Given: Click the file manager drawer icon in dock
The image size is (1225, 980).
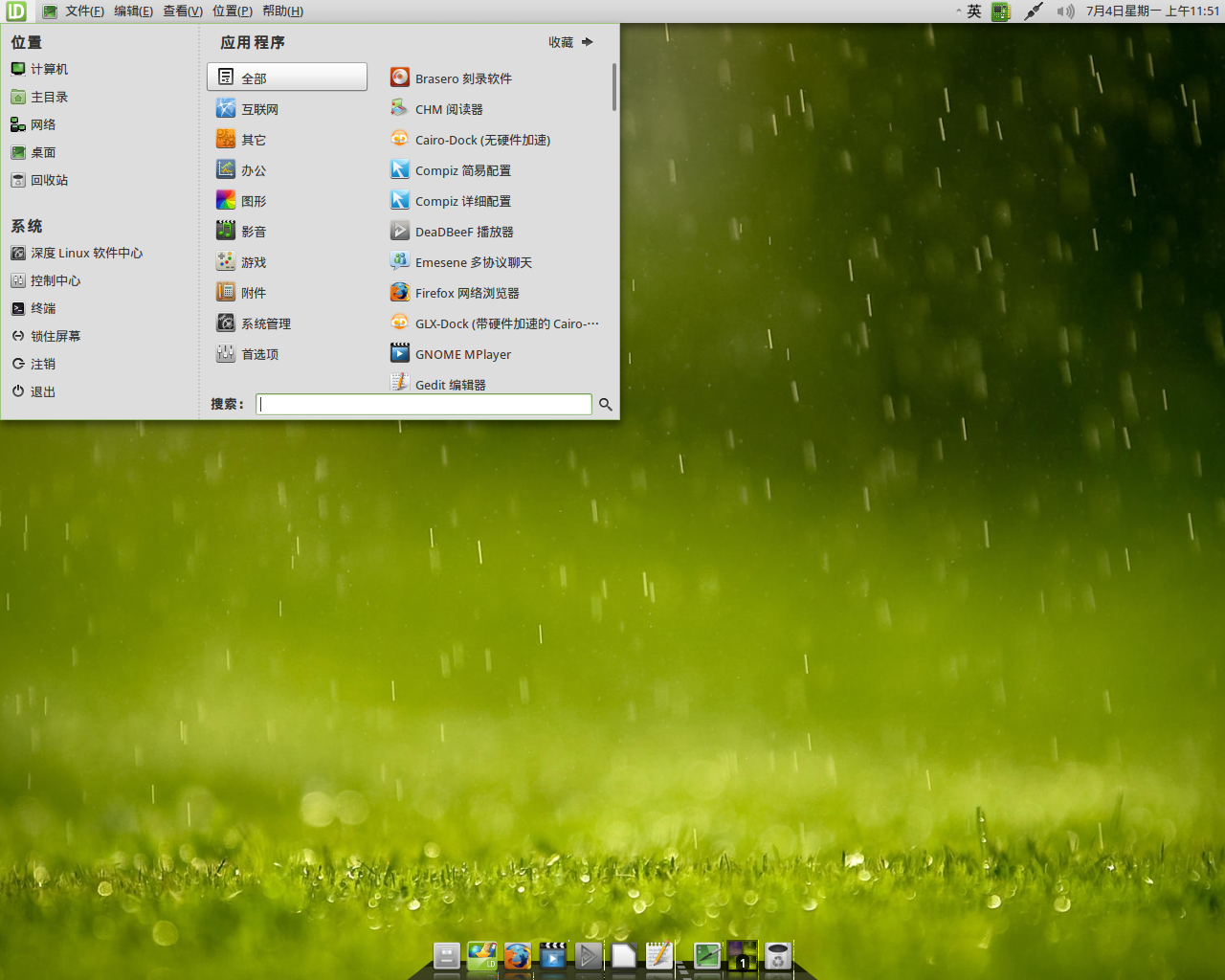Looking at the screenshot, I should click(447, 956).
